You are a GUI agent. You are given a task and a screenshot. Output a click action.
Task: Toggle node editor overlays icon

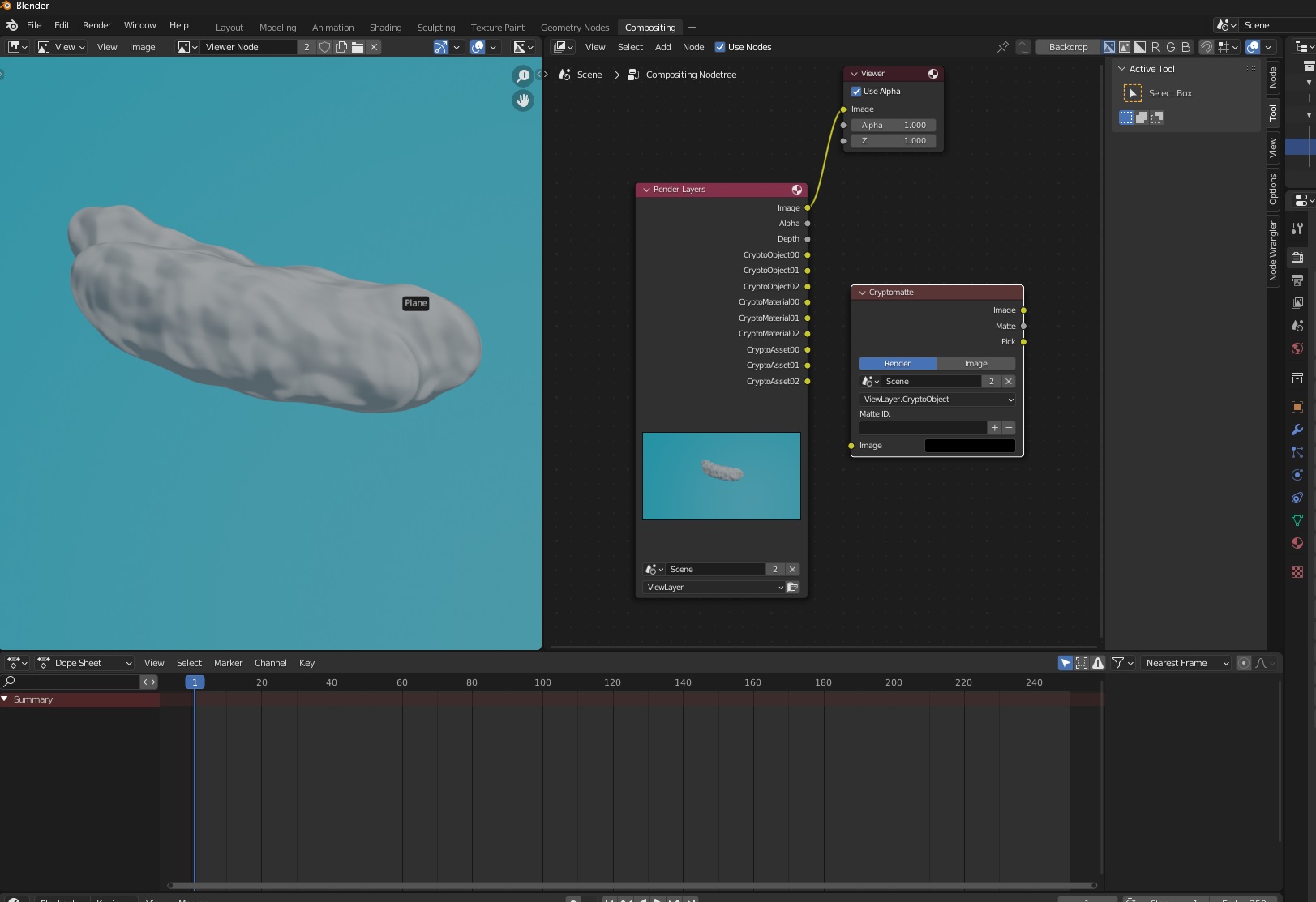(x=1253, y=47)
